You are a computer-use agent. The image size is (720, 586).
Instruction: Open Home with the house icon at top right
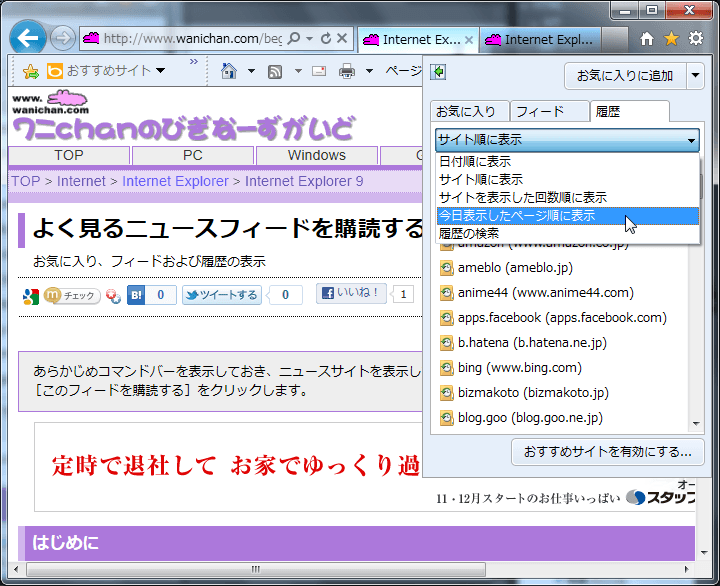(647, 39)
